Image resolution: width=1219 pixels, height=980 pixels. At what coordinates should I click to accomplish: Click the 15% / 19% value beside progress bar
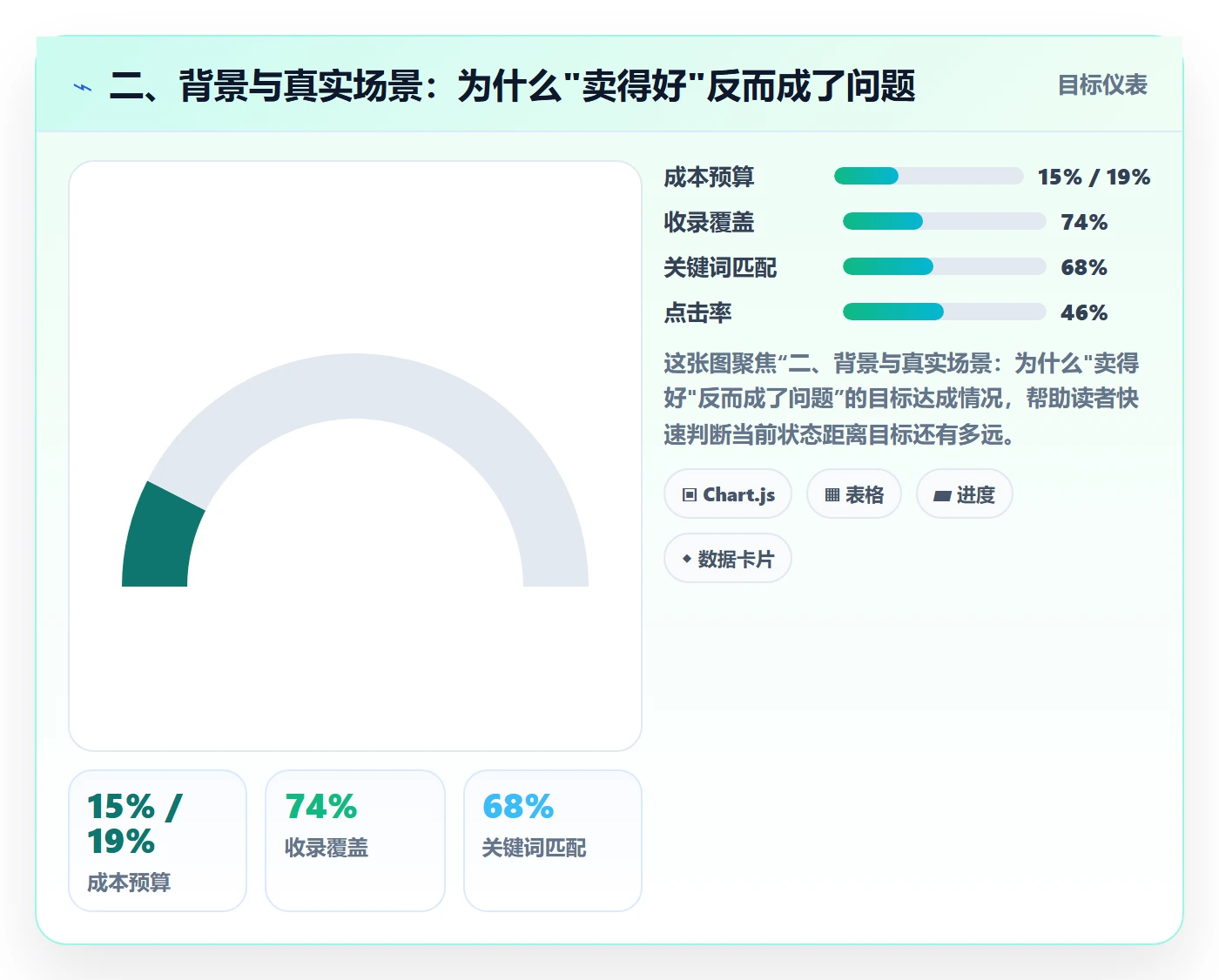1094,177
